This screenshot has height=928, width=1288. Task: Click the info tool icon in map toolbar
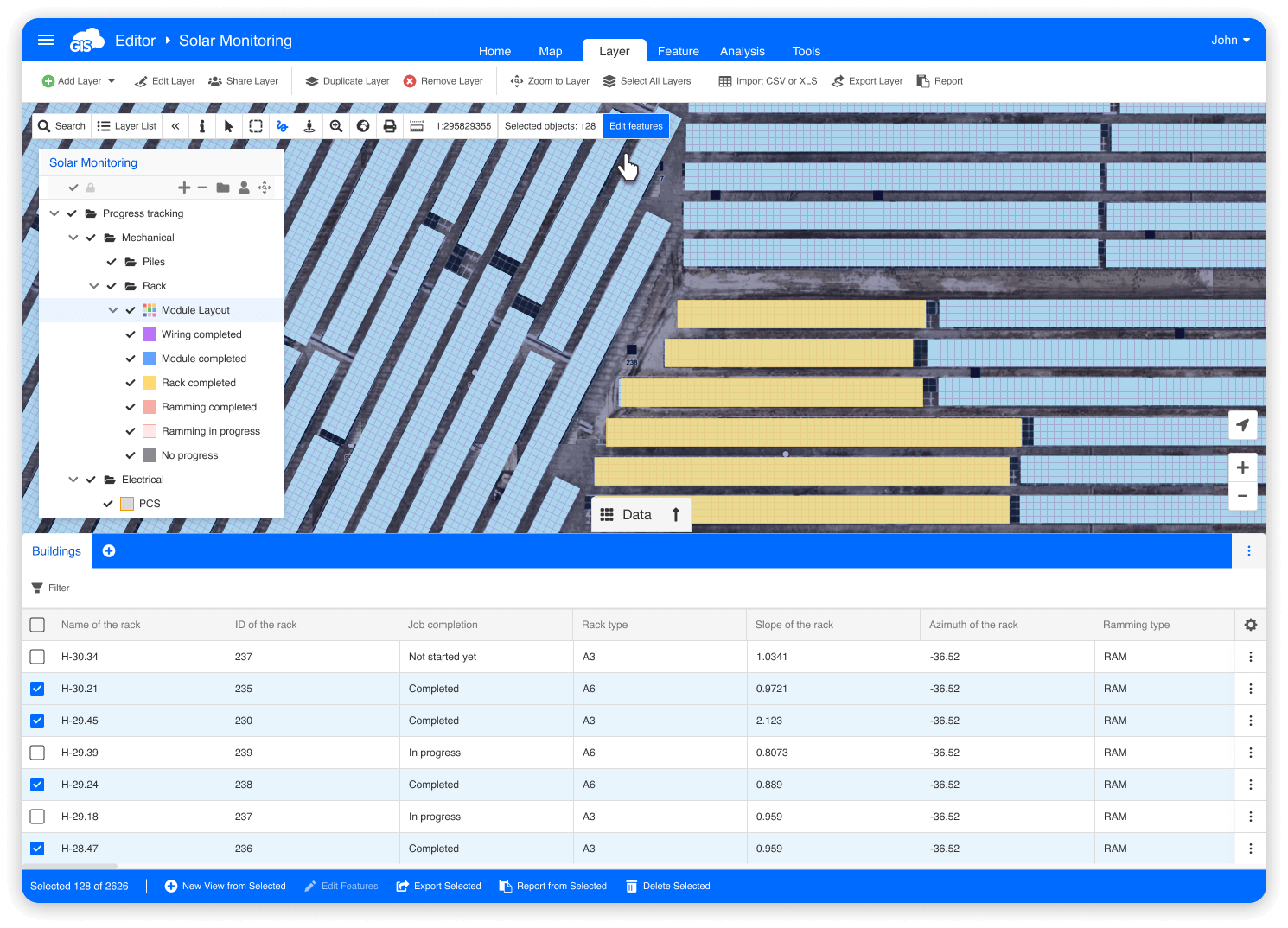201,126
